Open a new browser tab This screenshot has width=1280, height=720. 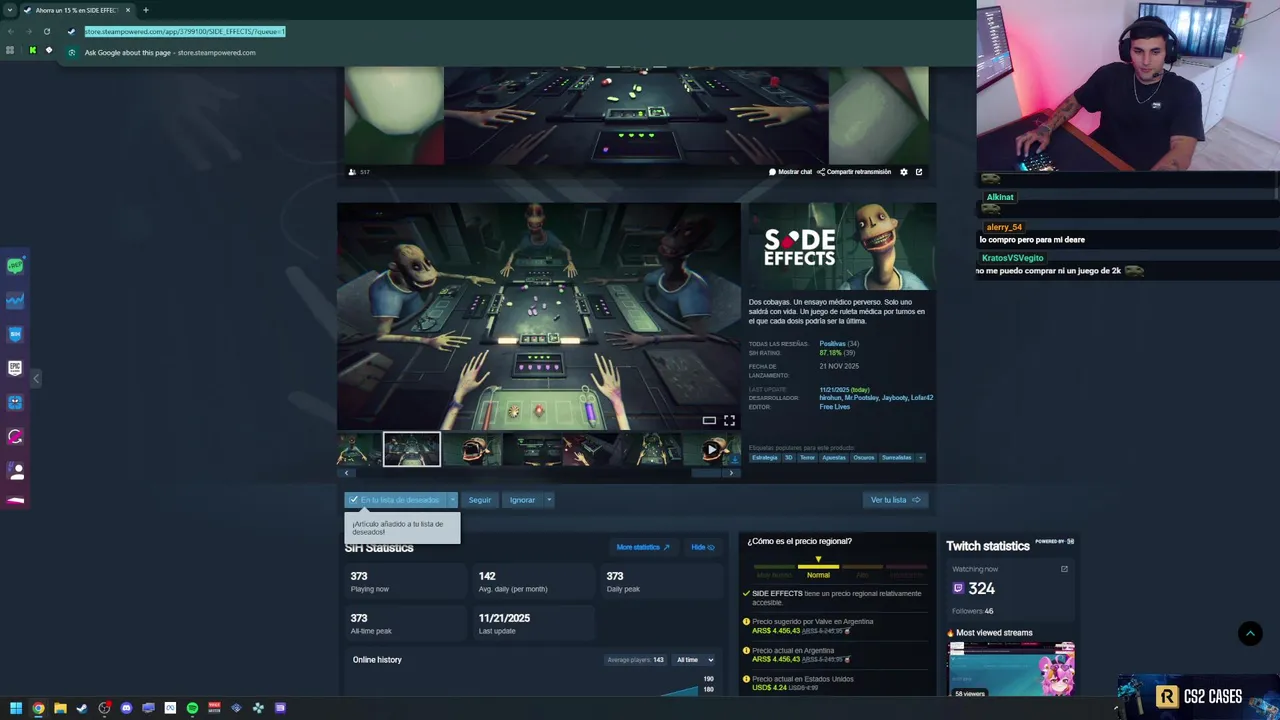[145, 10]
